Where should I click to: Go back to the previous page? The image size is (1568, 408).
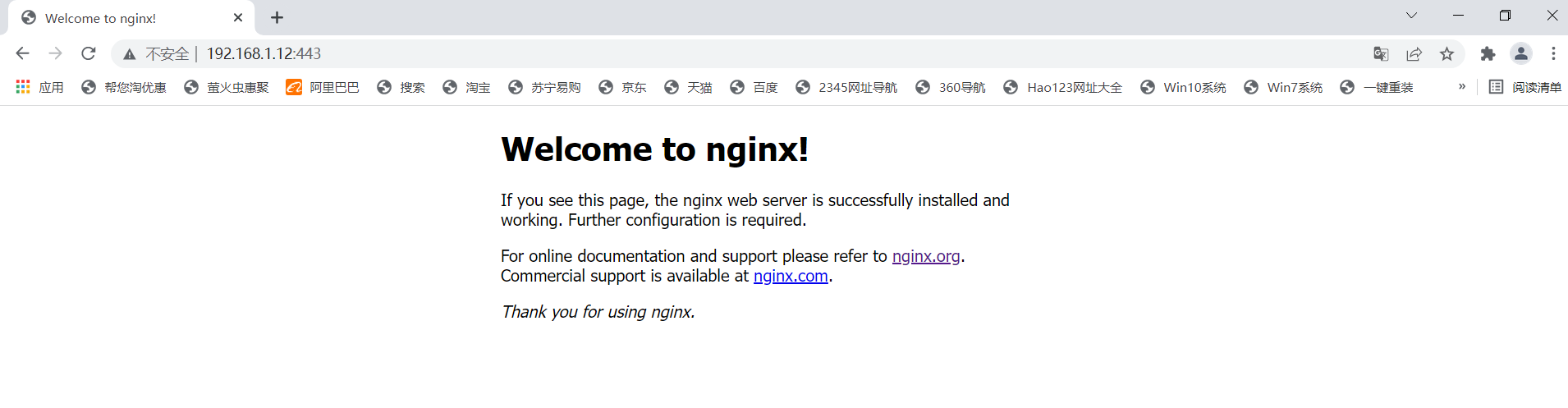[22, 53]
